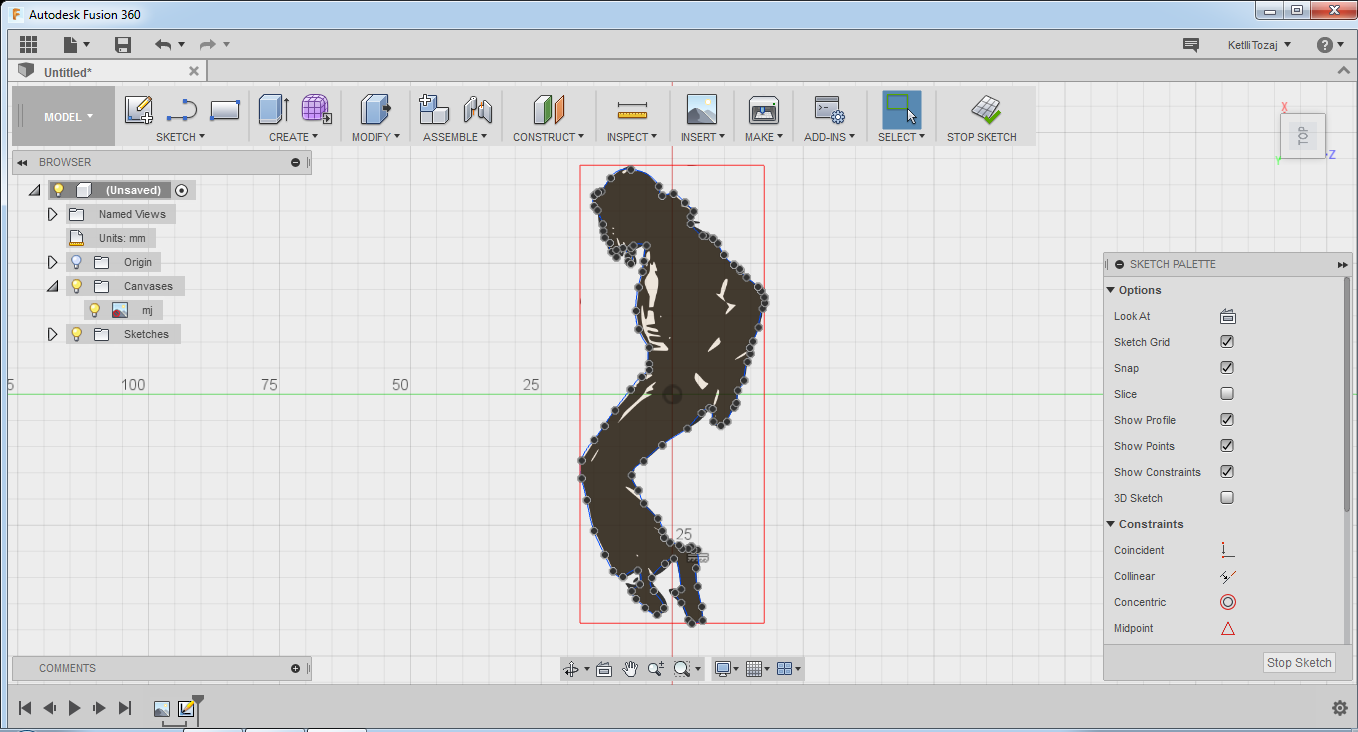The width and height of the screenshot is (1358, 732).
Task: Click the Stop Sketch toolbar icon
Action: coord(986,109)
